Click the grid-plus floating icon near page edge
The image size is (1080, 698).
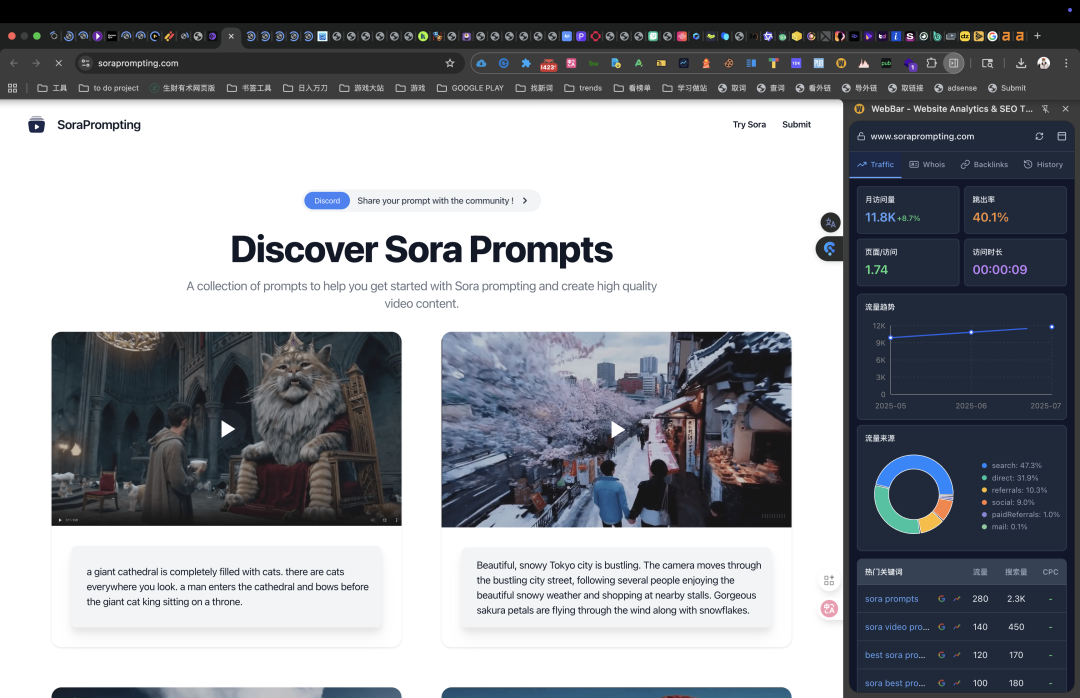point(829,581)
